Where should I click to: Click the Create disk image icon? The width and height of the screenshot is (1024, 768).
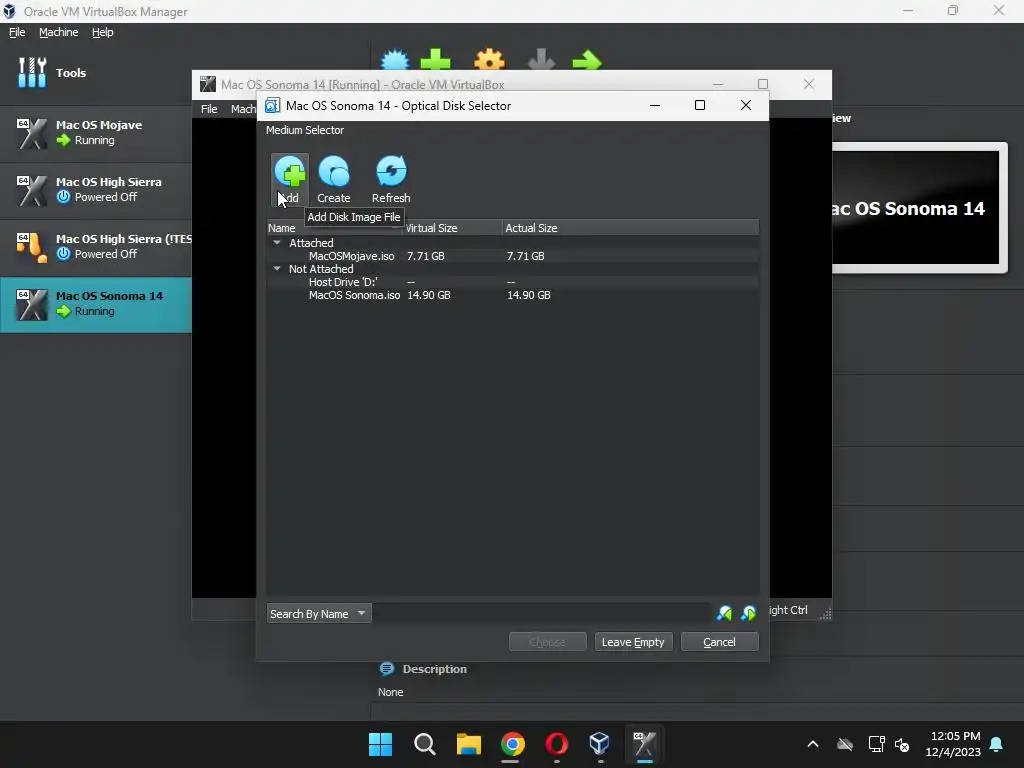334,180
